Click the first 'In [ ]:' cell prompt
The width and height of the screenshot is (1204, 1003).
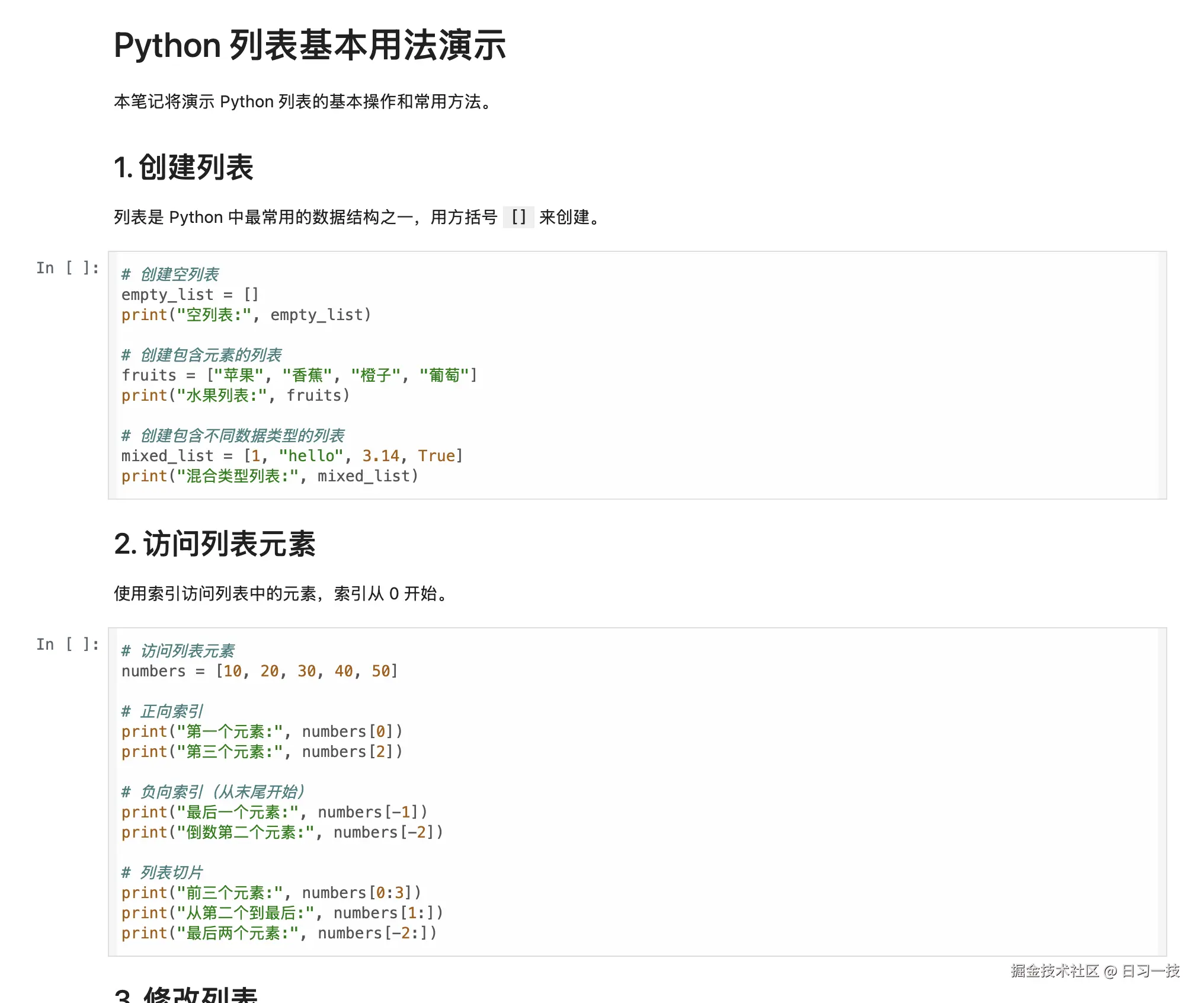tap(67, 268)
